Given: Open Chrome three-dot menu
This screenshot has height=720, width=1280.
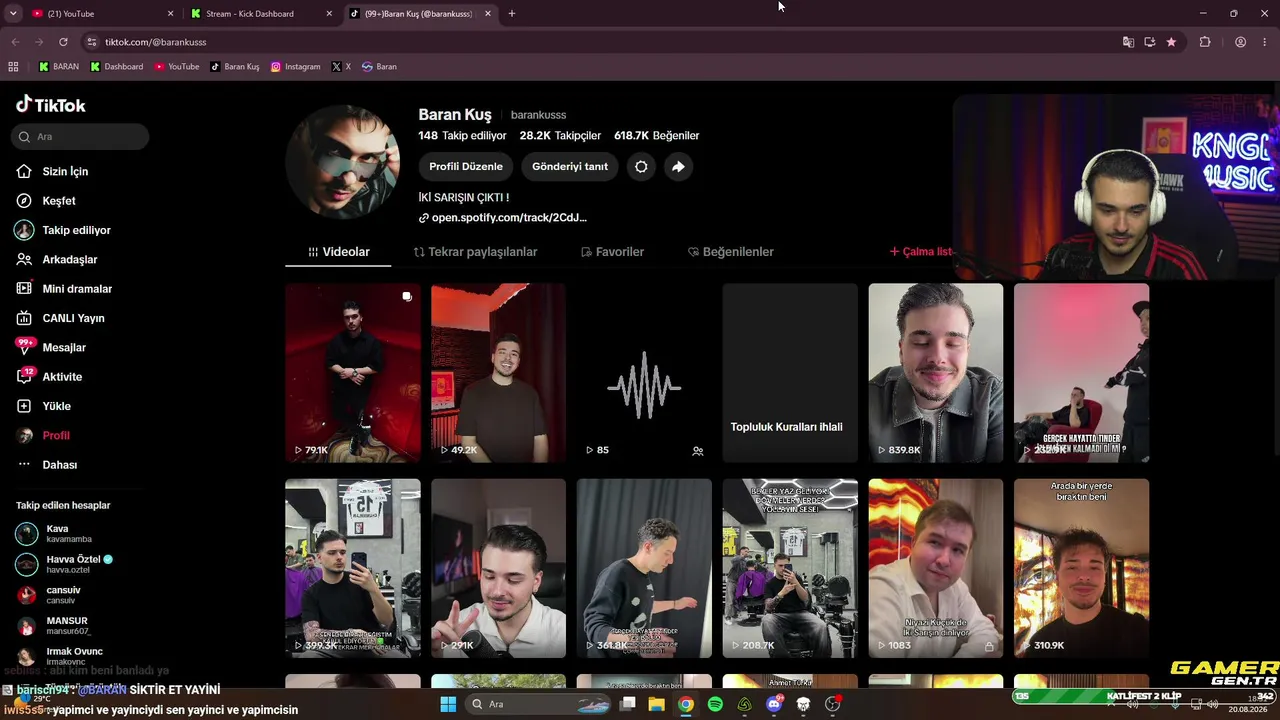Looking at the screenshot, I should 1264,42.
